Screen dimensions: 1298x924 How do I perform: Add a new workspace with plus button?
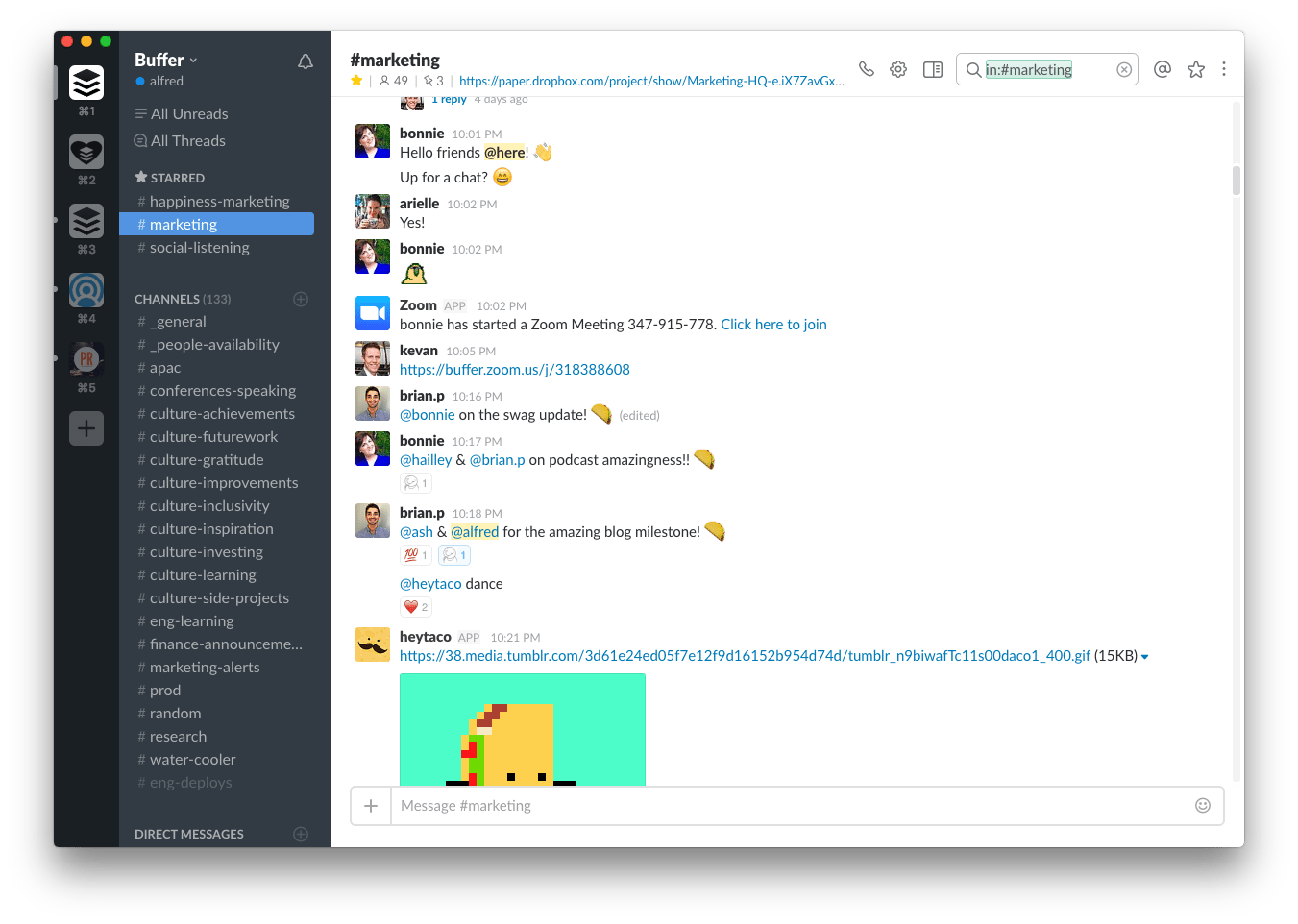(86, 428)
